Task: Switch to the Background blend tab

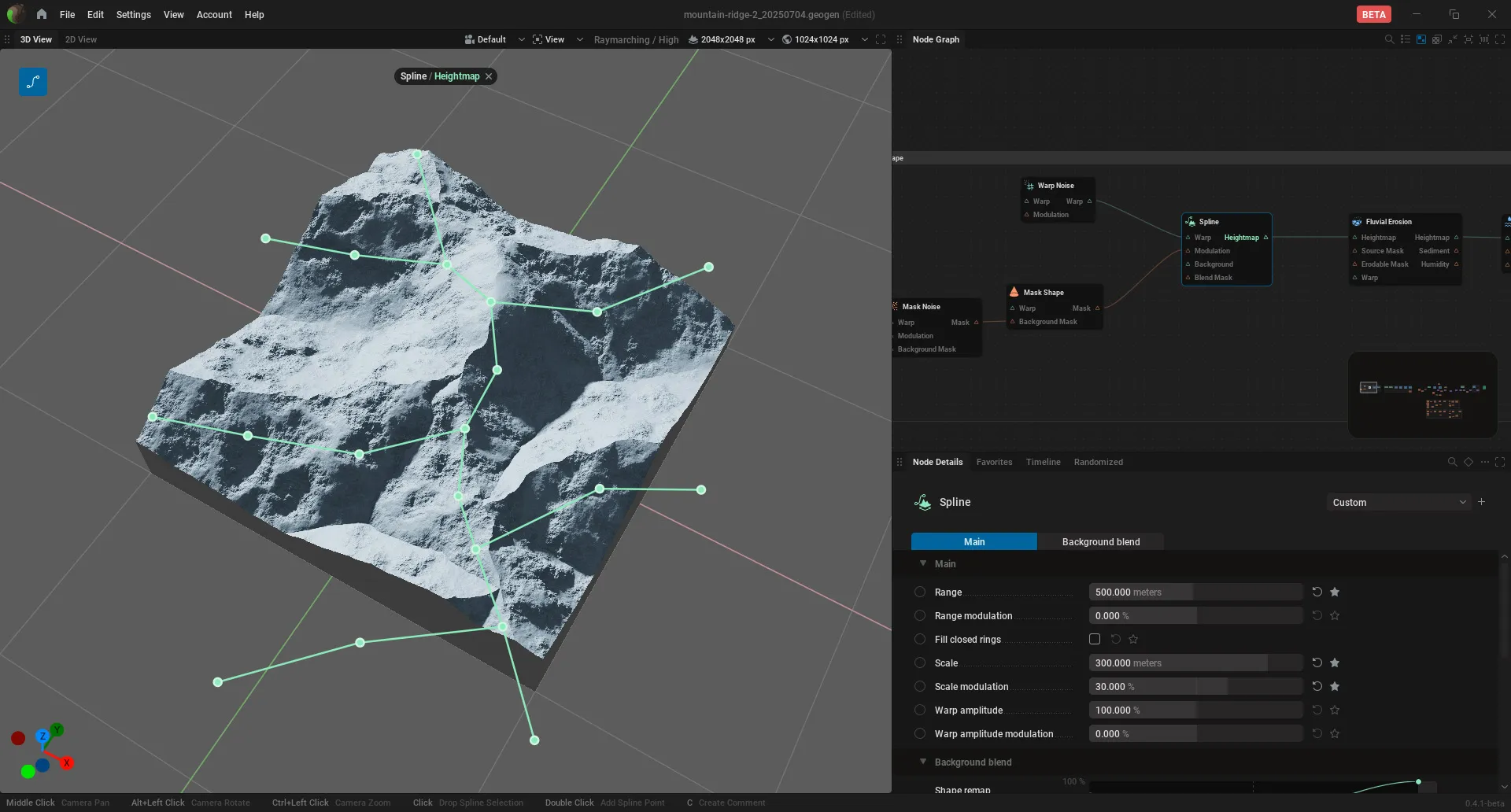Action: pos(1100,541)
